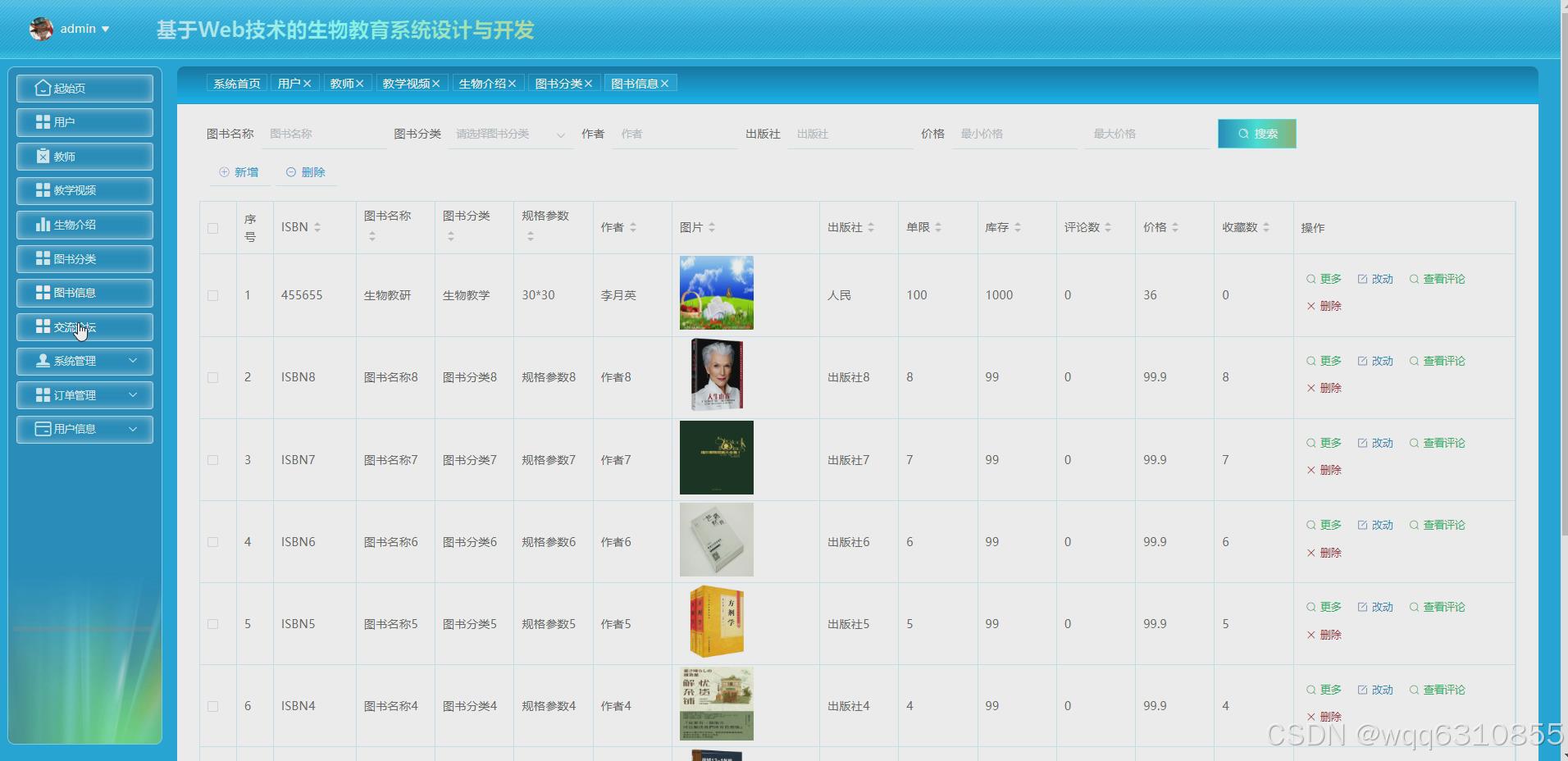Click the icon beside 教师 in sidebar
Viewport: 1568px width, 761px height.
coord(43,156)
